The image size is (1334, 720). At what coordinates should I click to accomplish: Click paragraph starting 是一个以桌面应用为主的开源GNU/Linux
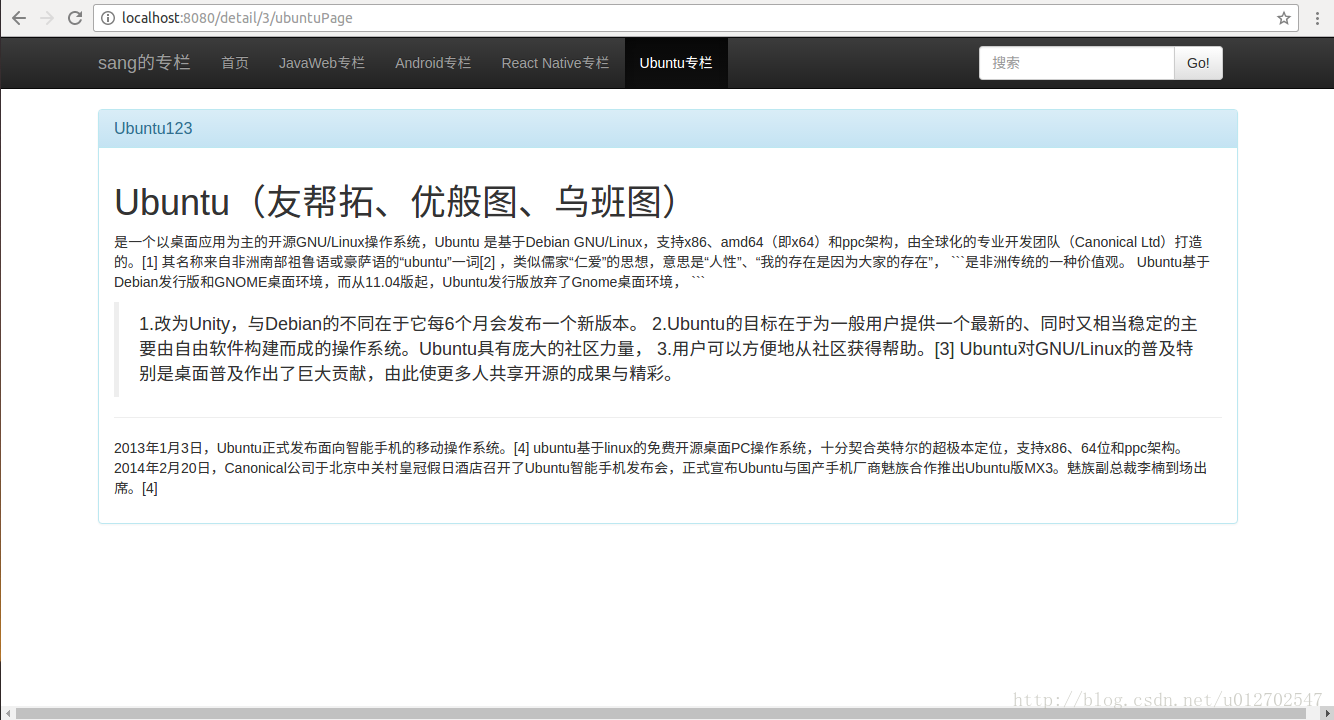click(662, 262)
